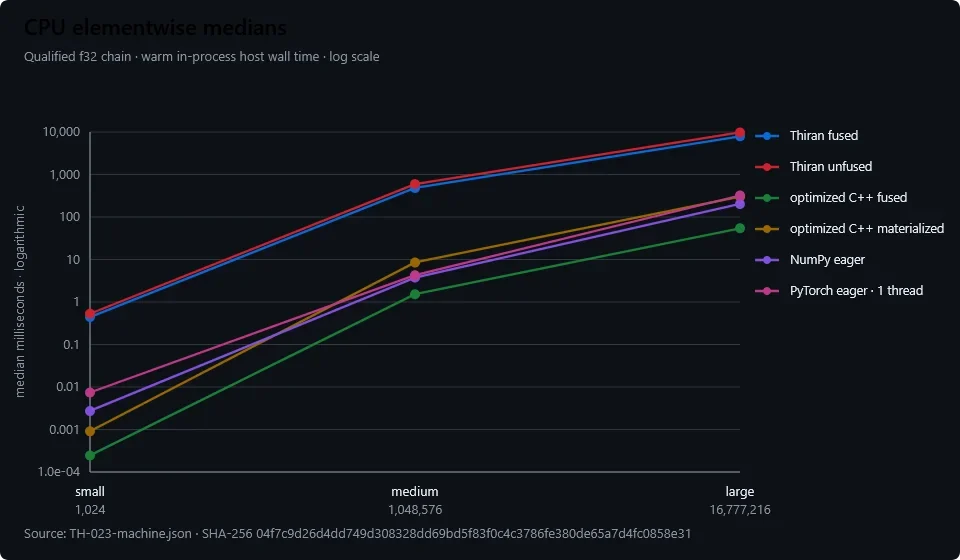Viewport: 960px width, 560px height.
Task: Click optimized C++ materialized legend marker
Action: pos(767,229)
